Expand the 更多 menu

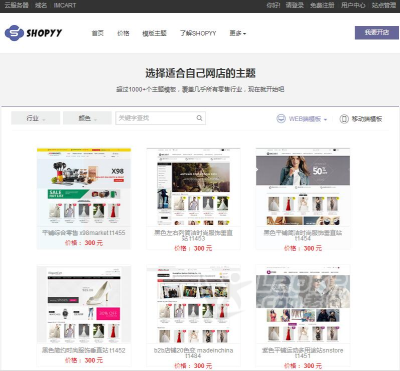click(238, 33)
